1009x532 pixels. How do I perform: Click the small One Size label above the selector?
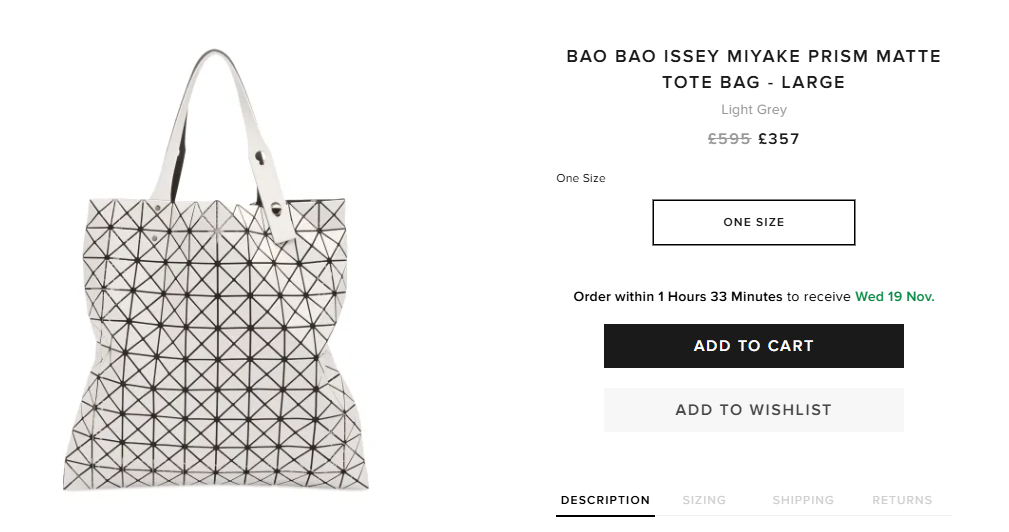pos(581,178)
